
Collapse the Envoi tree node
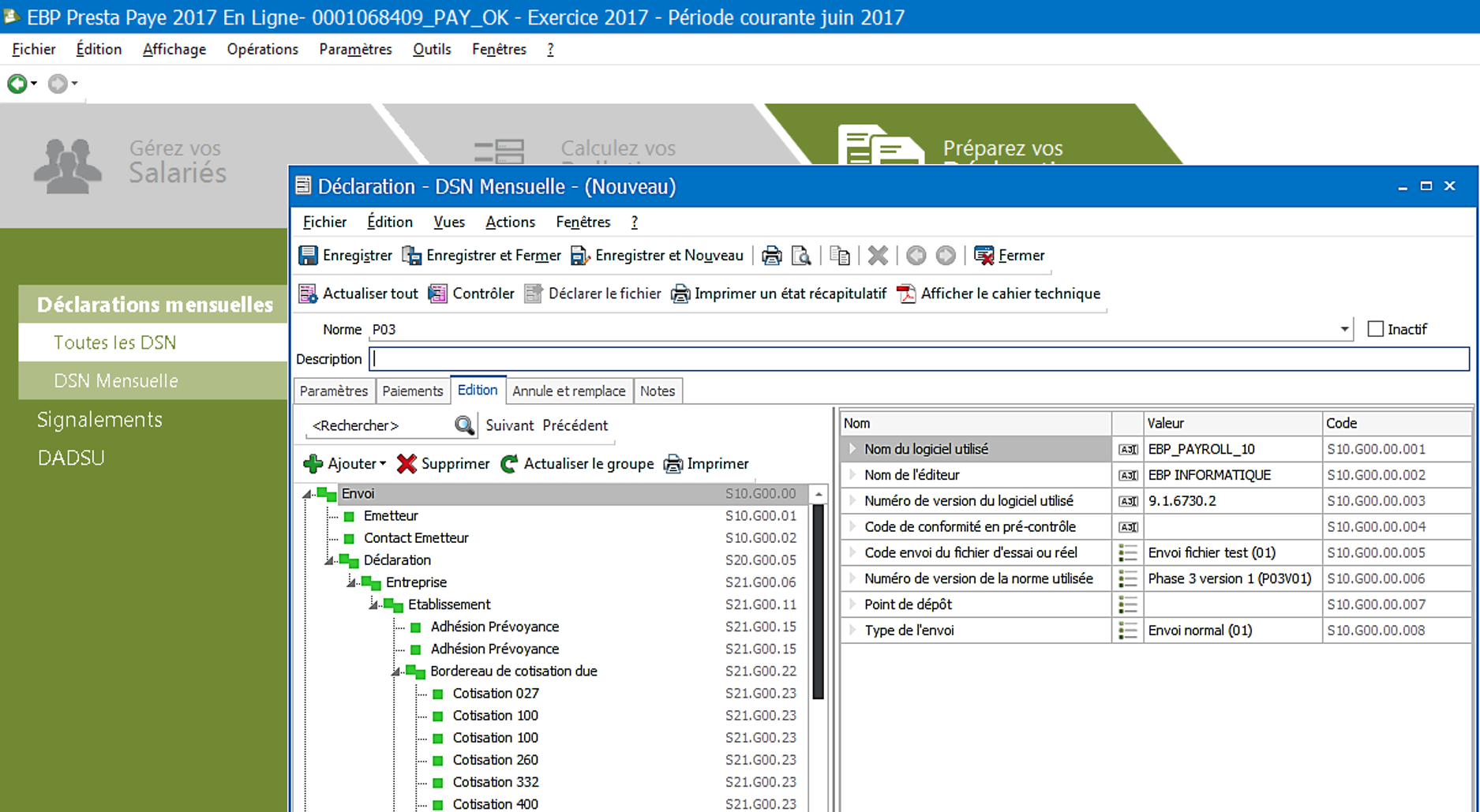point(307,494)
